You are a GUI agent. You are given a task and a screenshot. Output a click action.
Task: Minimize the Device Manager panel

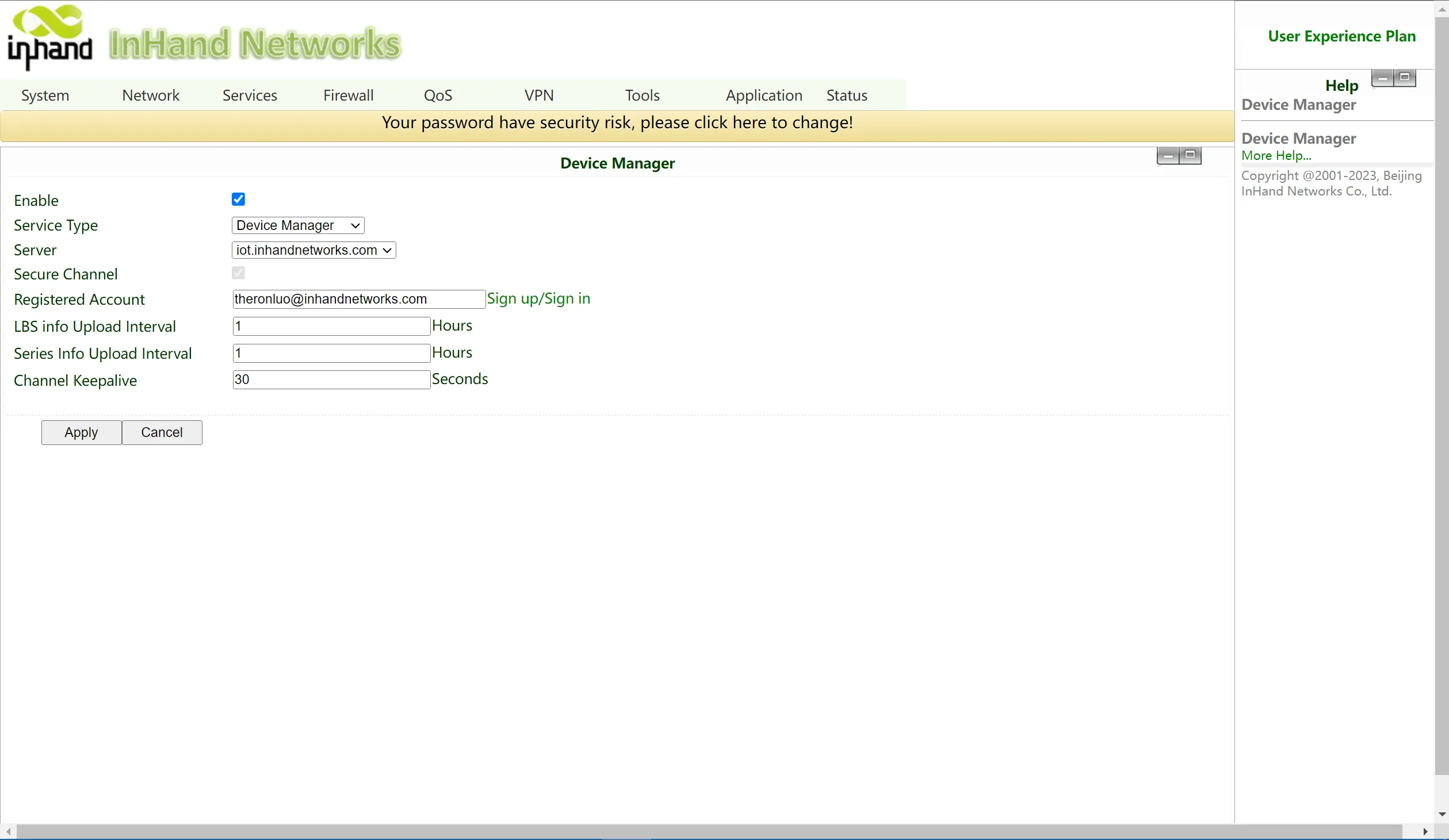1168,155
